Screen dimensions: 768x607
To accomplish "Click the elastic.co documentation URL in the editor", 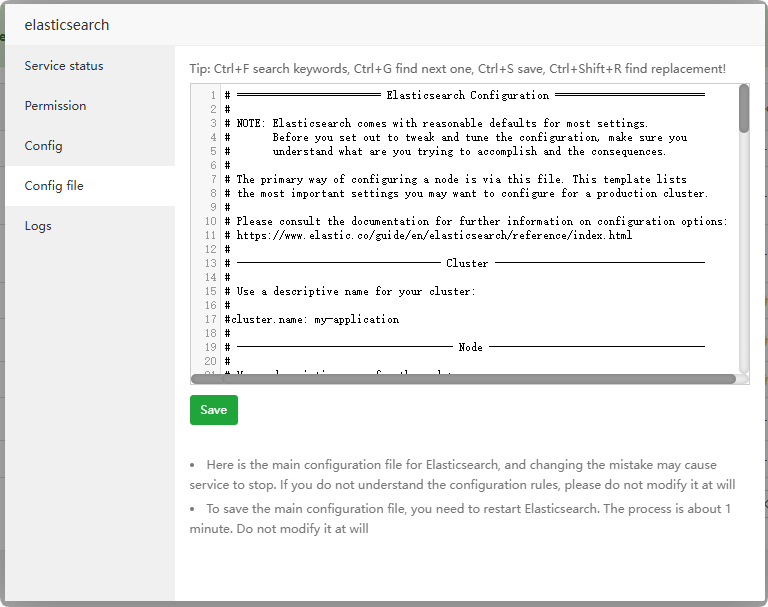I will (x=434, y=236).
